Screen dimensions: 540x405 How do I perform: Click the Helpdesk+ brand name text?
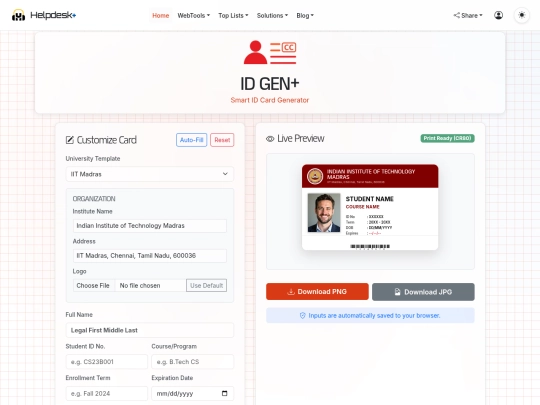pos(53,15)
